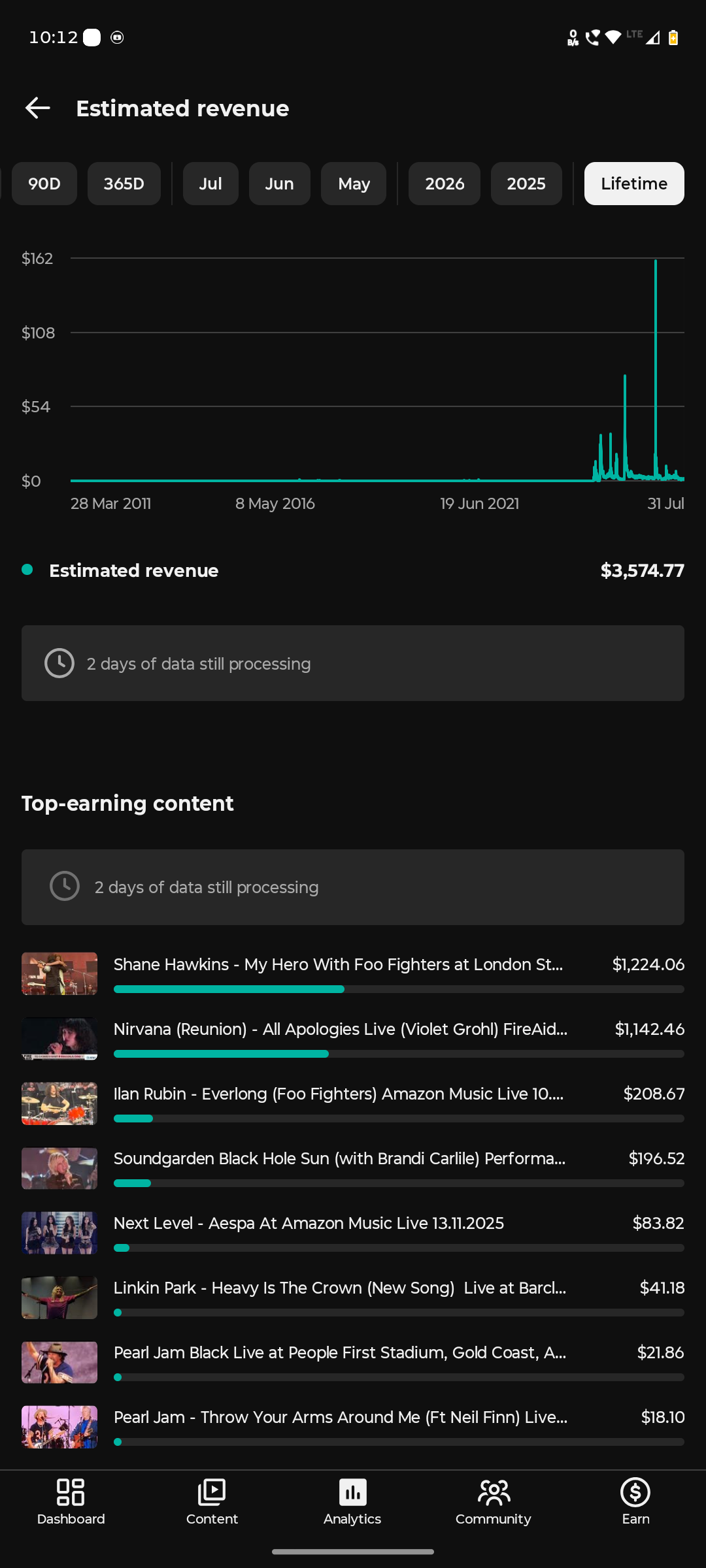The image size is (706, 1568).
Task: Tap the Aespa Next Level thumbnail
Action: (59, 1233)
